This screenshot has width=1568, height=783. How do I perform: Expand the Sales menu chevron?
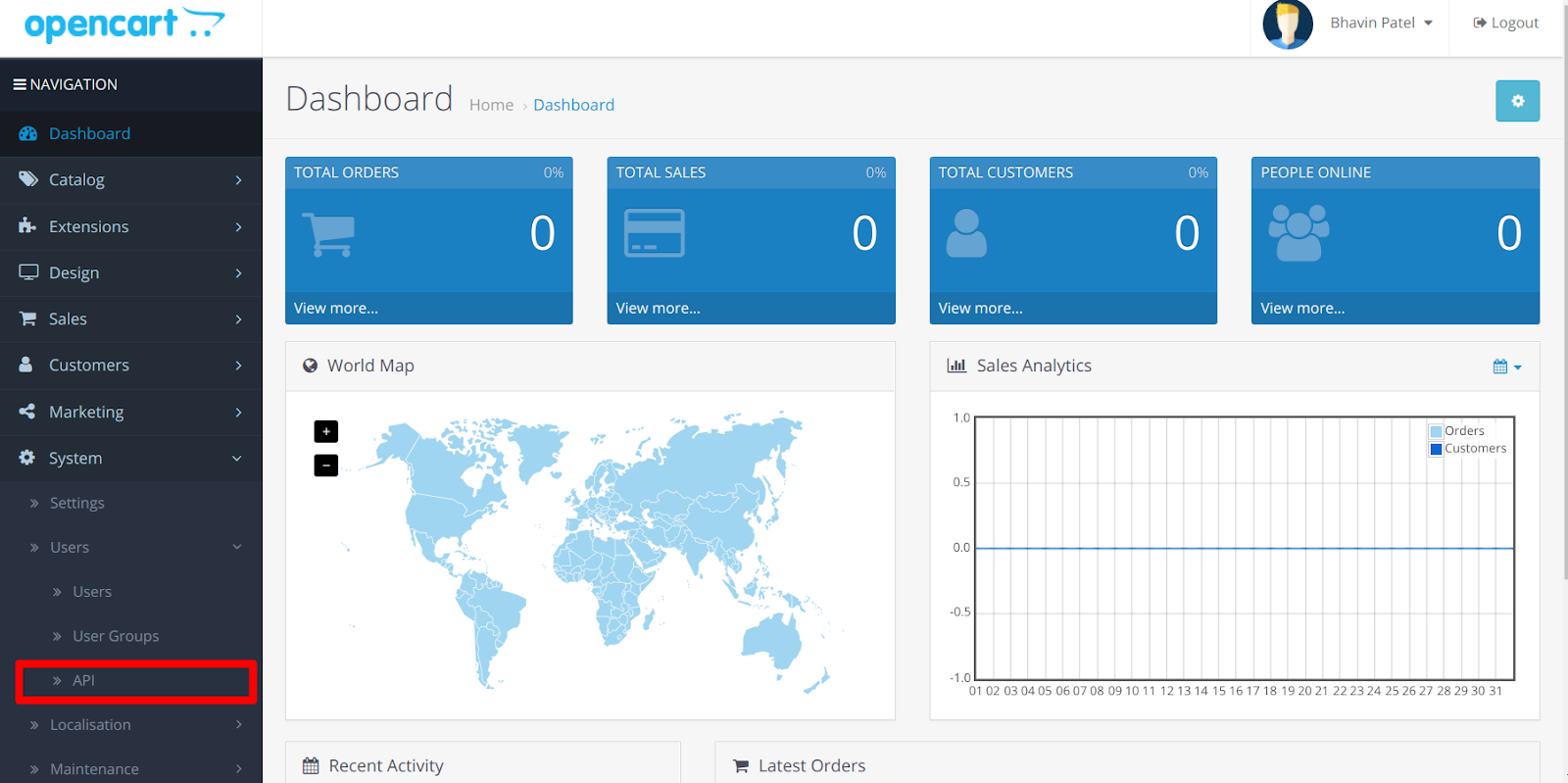pos(238,318)
